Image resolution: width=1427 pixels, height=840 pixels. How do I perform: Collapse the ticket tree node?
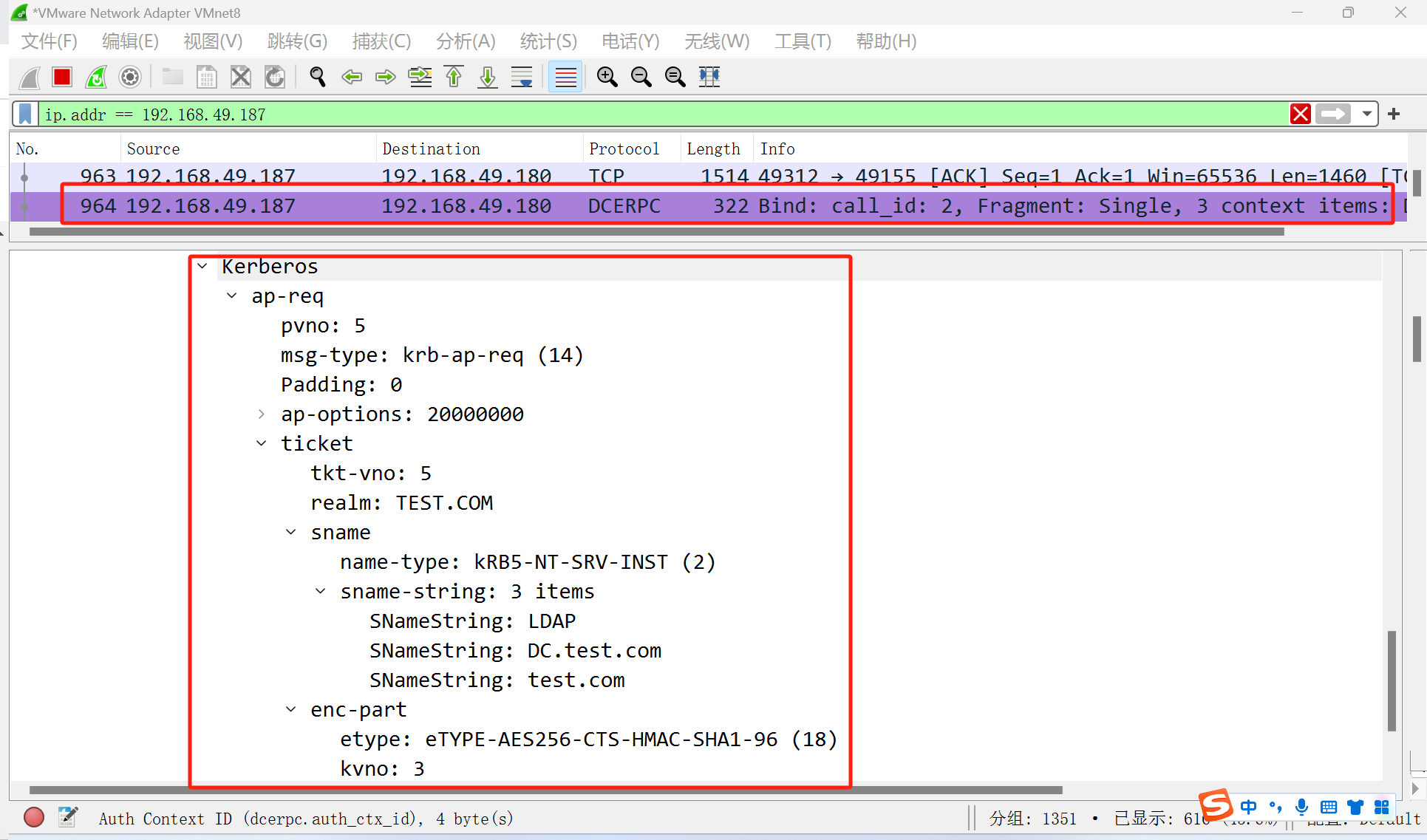pos(261,443)
